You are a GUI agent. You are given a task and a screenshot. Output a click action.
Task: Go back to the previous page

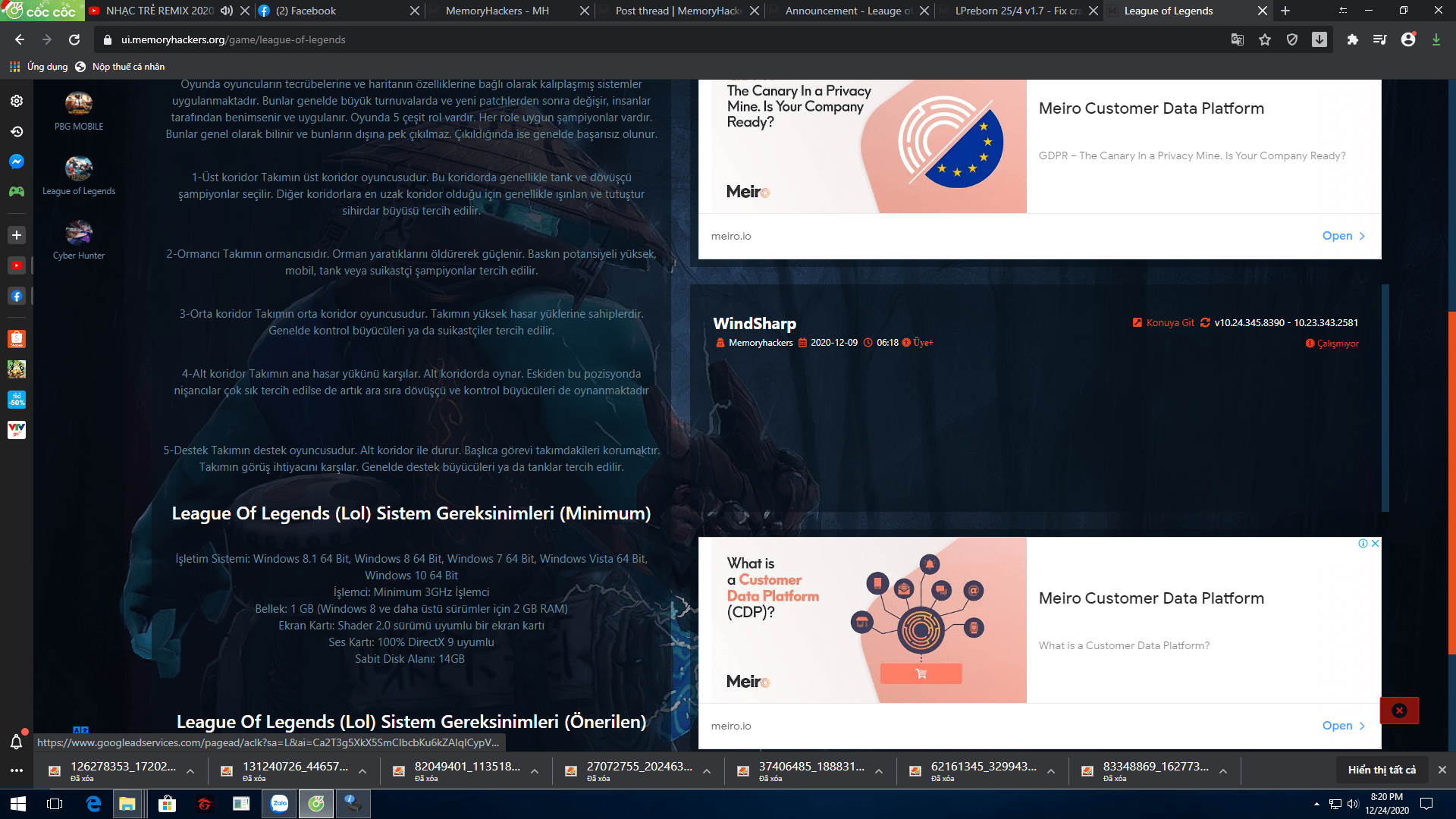(x=20, y=39)
